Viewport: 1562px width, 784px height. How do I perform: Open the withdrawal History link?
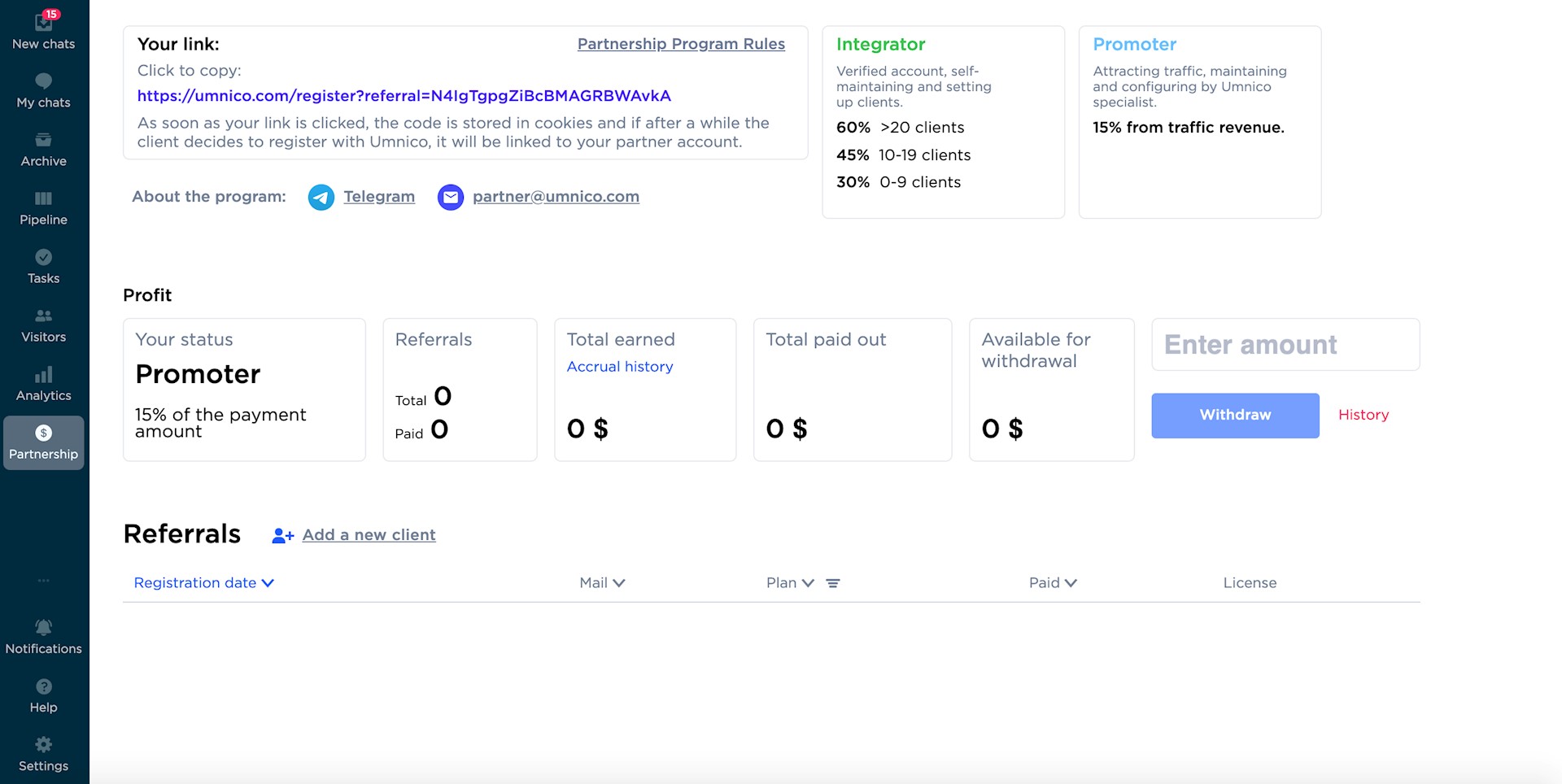1363,415
